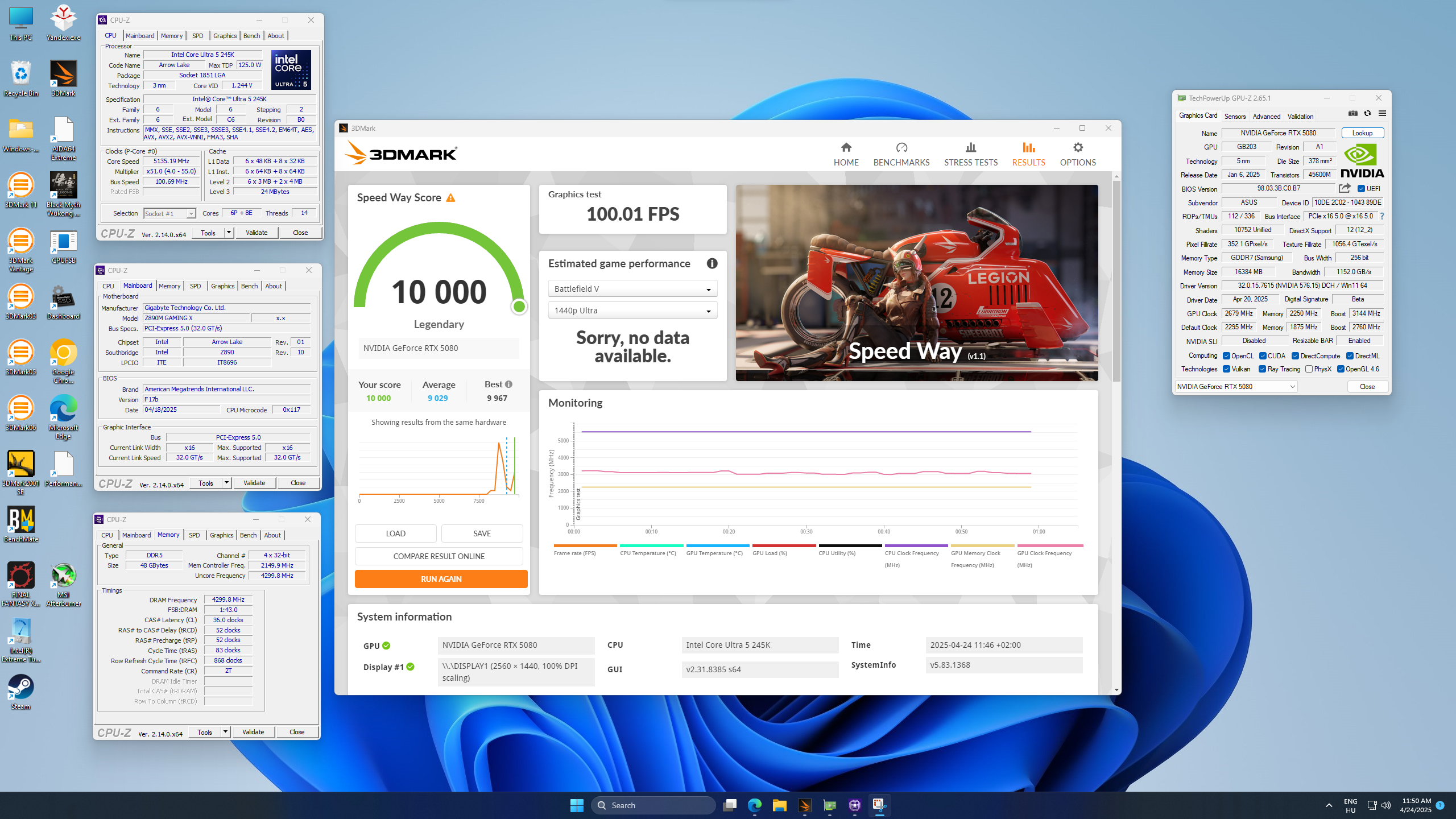This screenshot has width=1456, height=819.
Task: Open BenchMate desktop icon
Action: (x=21, y=524)
